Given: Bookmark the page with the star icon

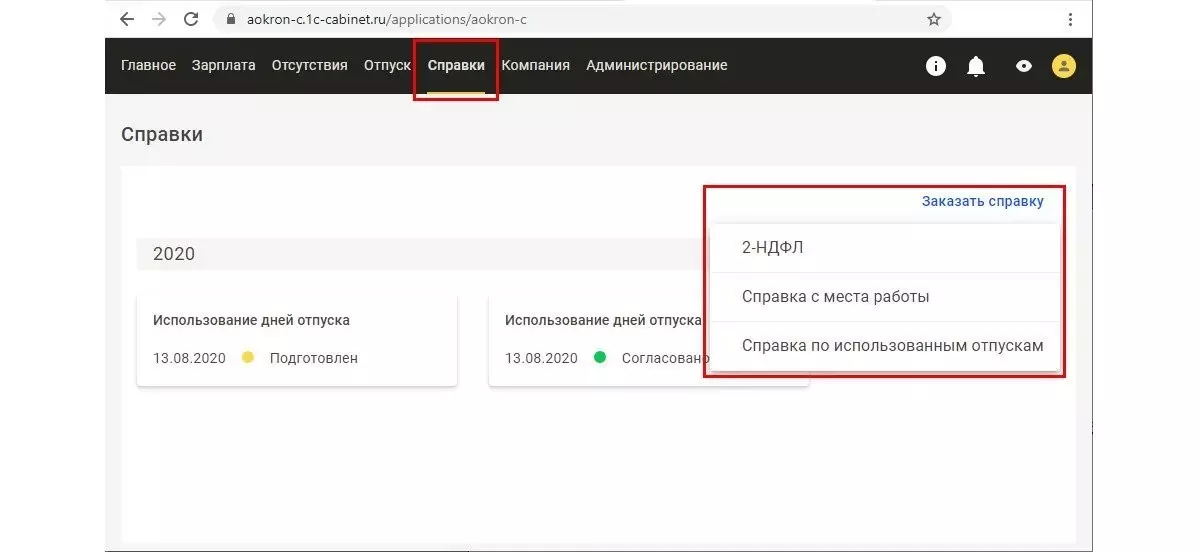Looking at the screenshot, I should coord(934,19).
